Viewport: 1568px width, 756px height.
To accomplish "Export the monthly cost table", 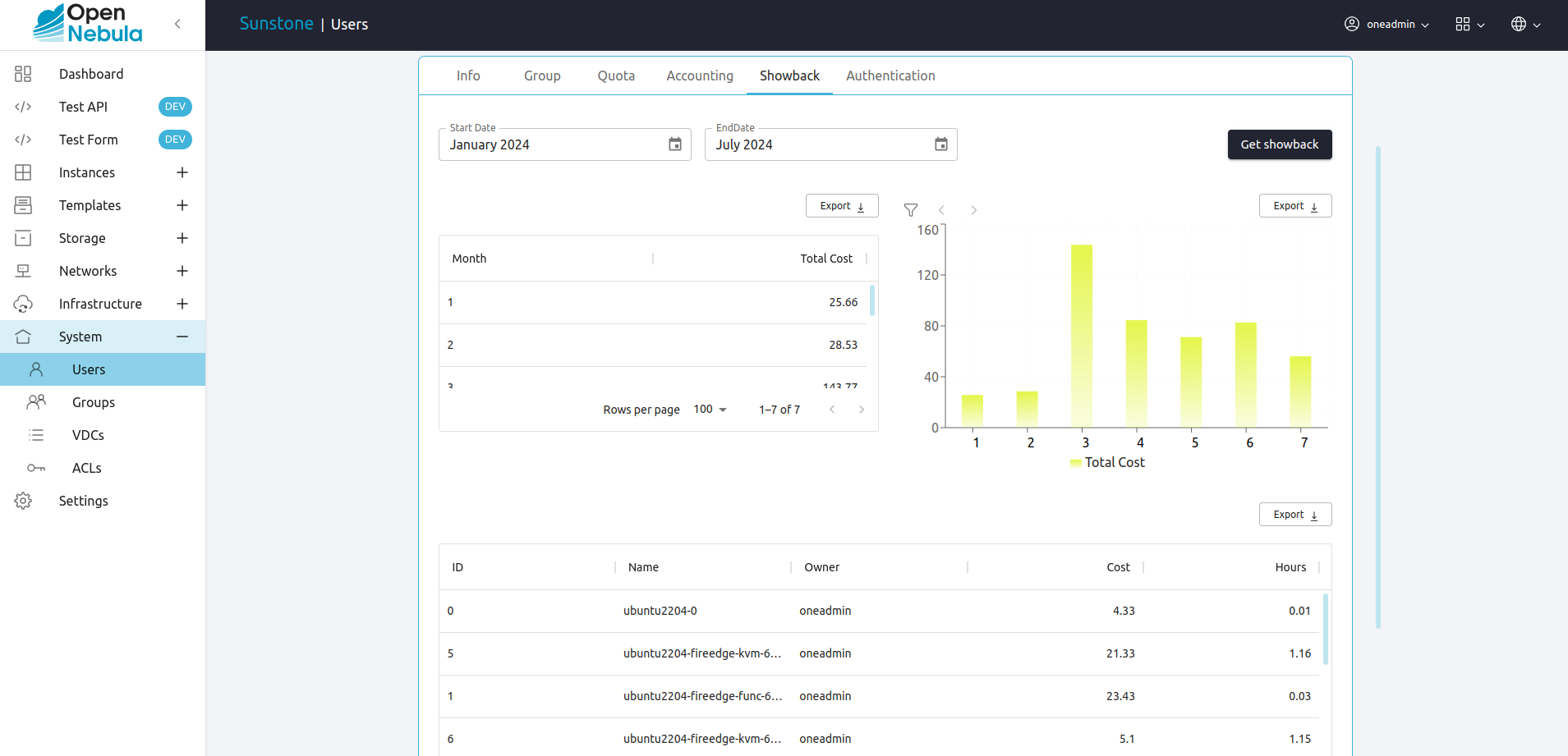I will pos(842,206).
